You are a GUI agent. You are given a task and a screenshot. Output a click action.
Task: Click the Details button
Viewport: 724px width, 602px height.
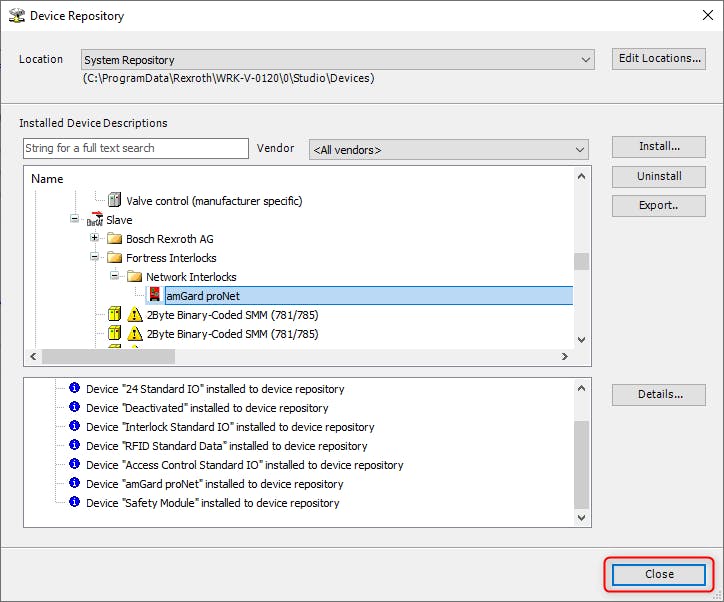(659, 395)
